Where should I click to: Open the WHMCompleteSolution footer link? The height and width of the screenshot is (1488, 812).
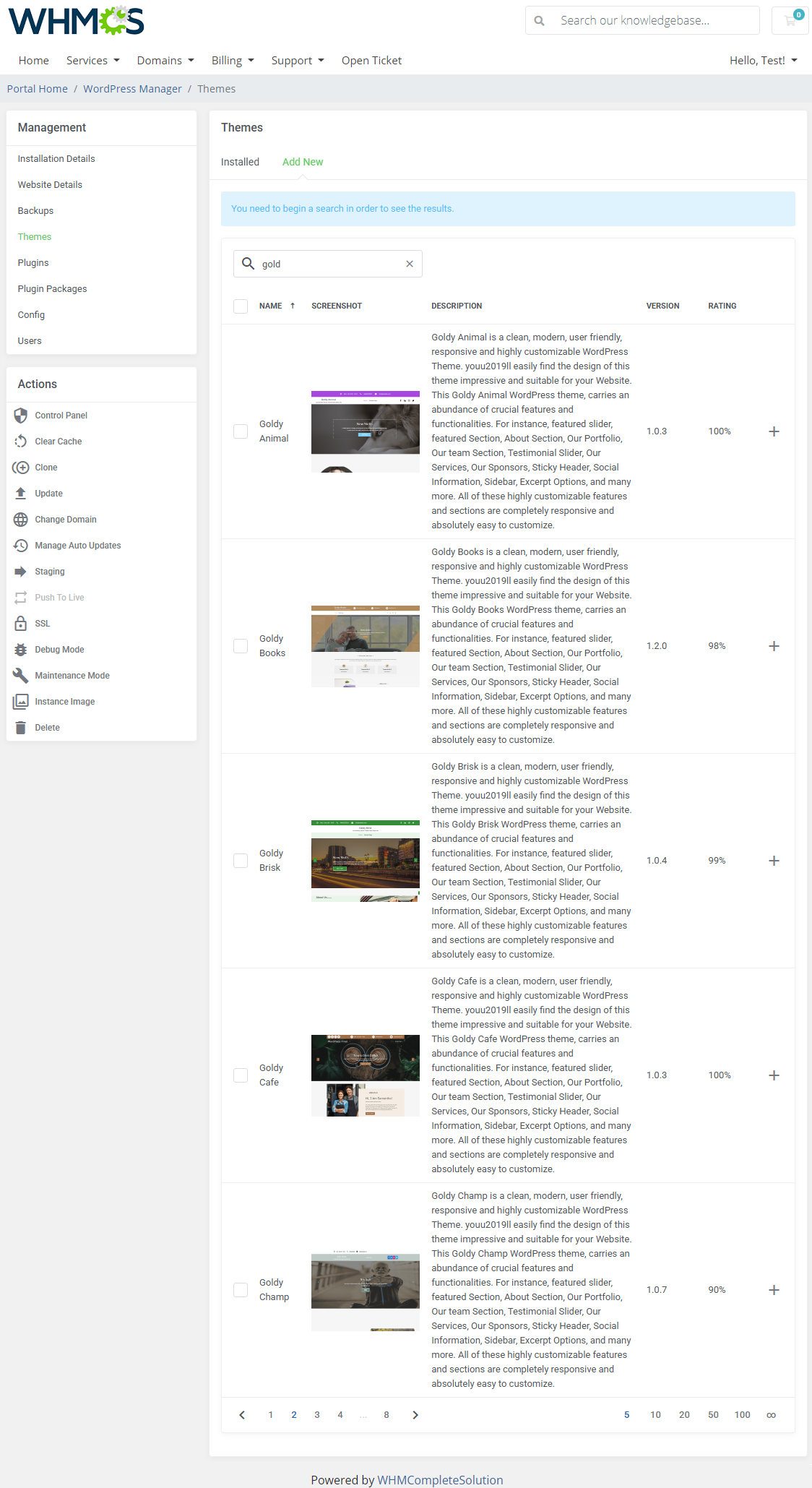pyautogui.click(x=440, y=1480)
